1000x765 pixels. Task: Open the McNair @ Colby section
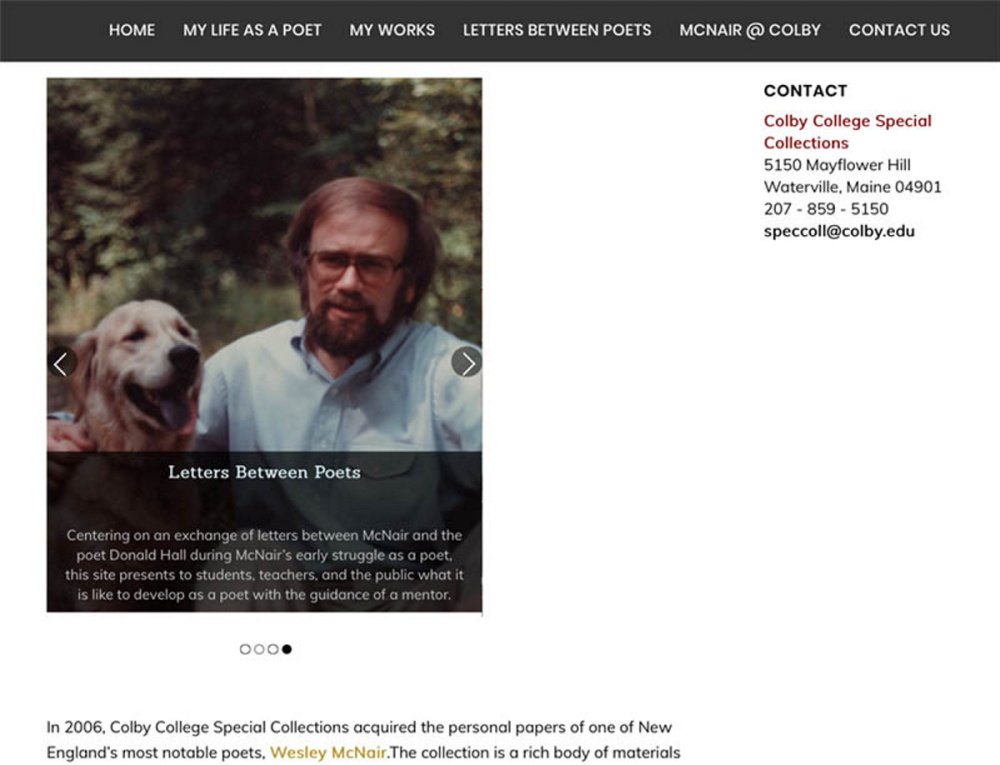click(x=750, y=30)
